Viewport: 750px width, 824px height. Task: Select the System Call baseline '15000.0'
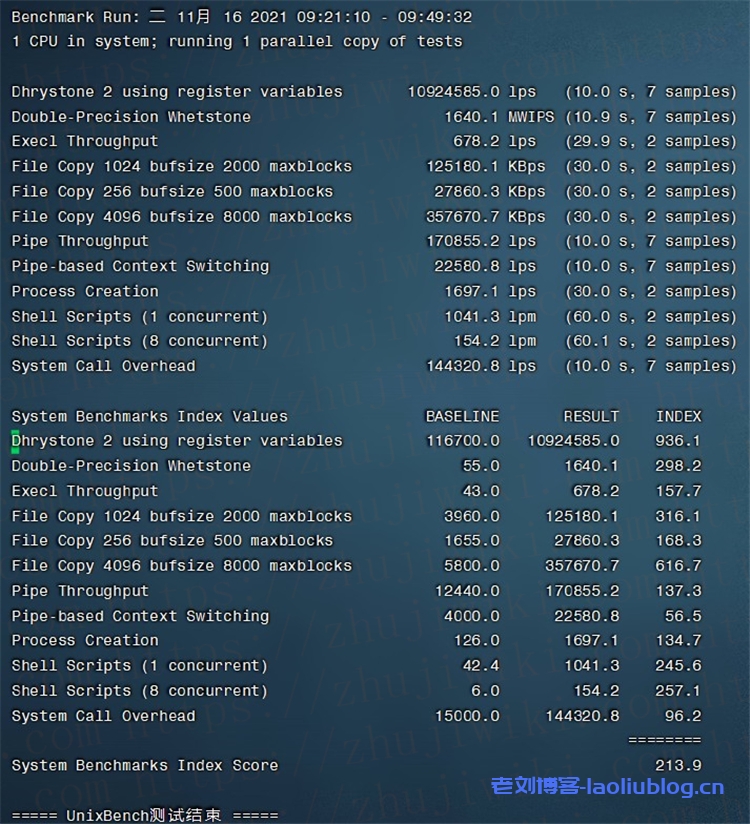pyautogui.click(x=467, y=716)
